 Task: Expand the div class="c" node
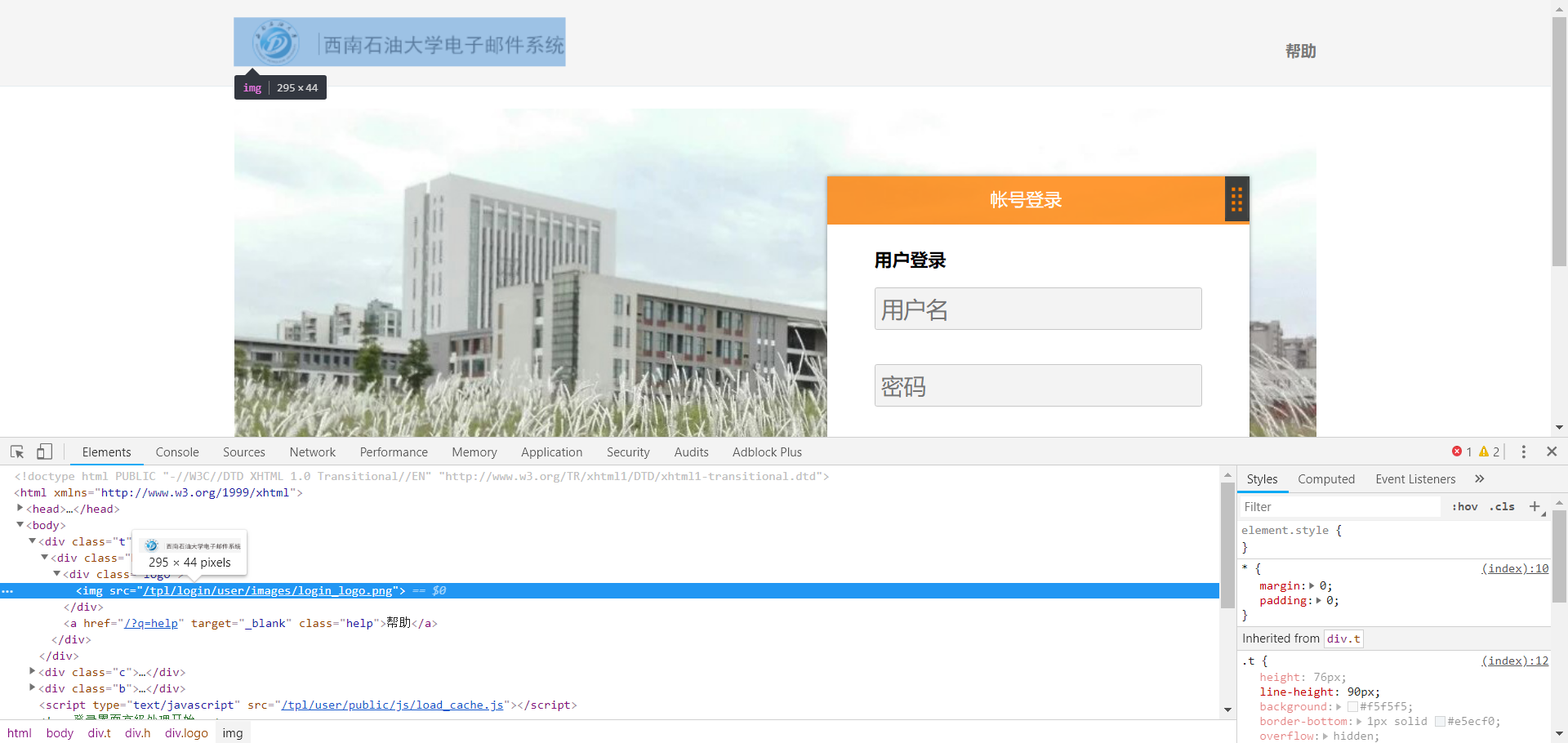click(33, 672)
